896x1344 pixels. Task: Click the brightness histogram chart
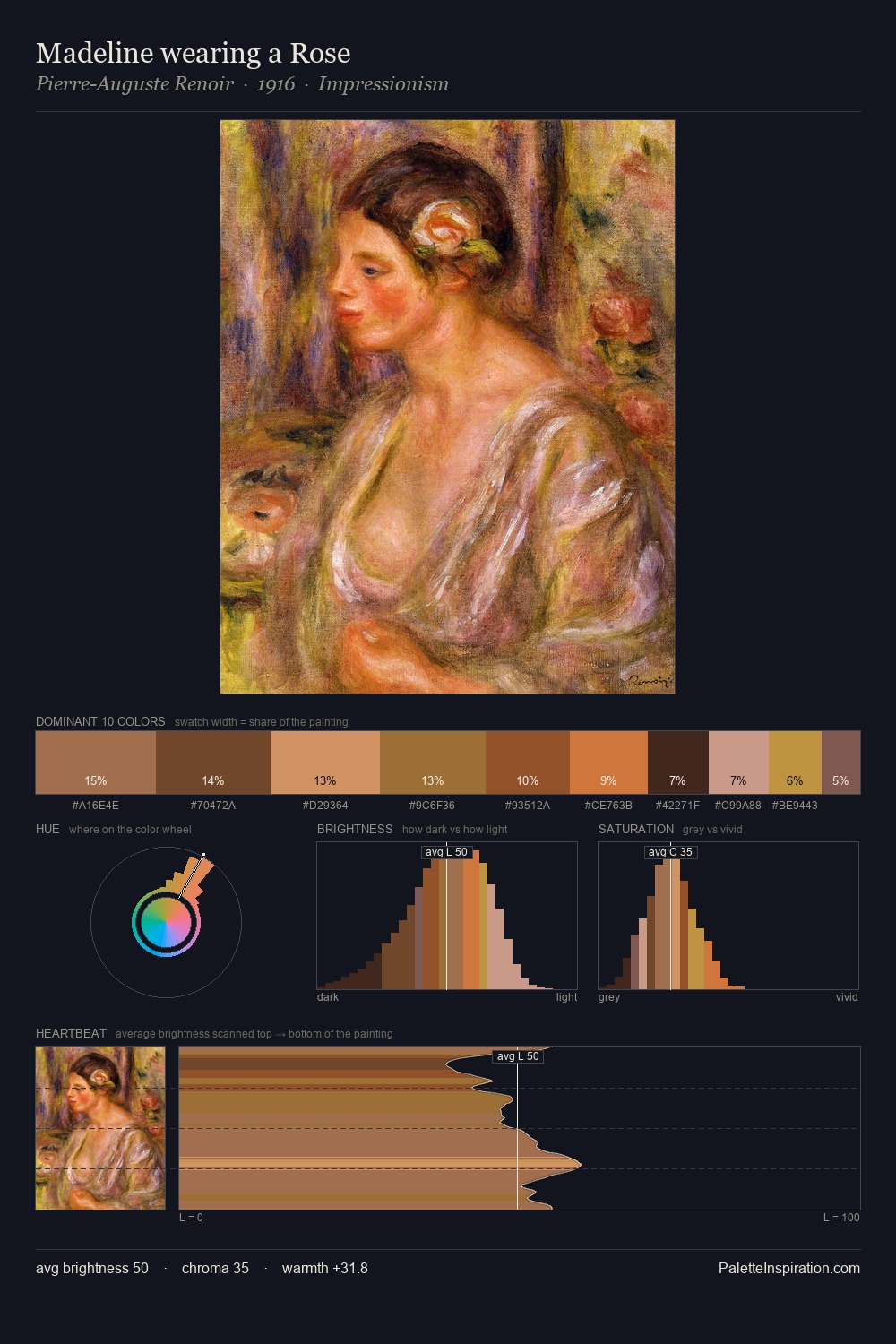(x=447, y=916)
